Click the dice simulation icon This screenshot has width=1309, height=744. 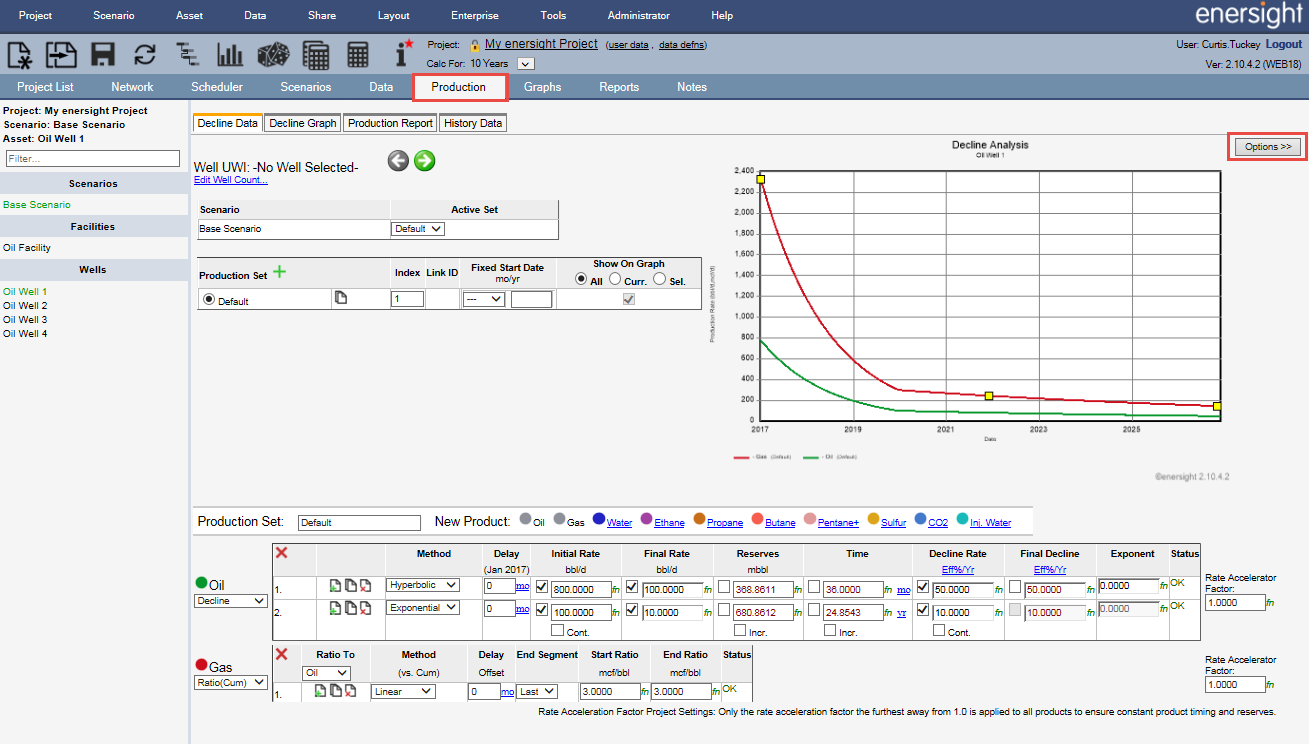coord(273,54)
